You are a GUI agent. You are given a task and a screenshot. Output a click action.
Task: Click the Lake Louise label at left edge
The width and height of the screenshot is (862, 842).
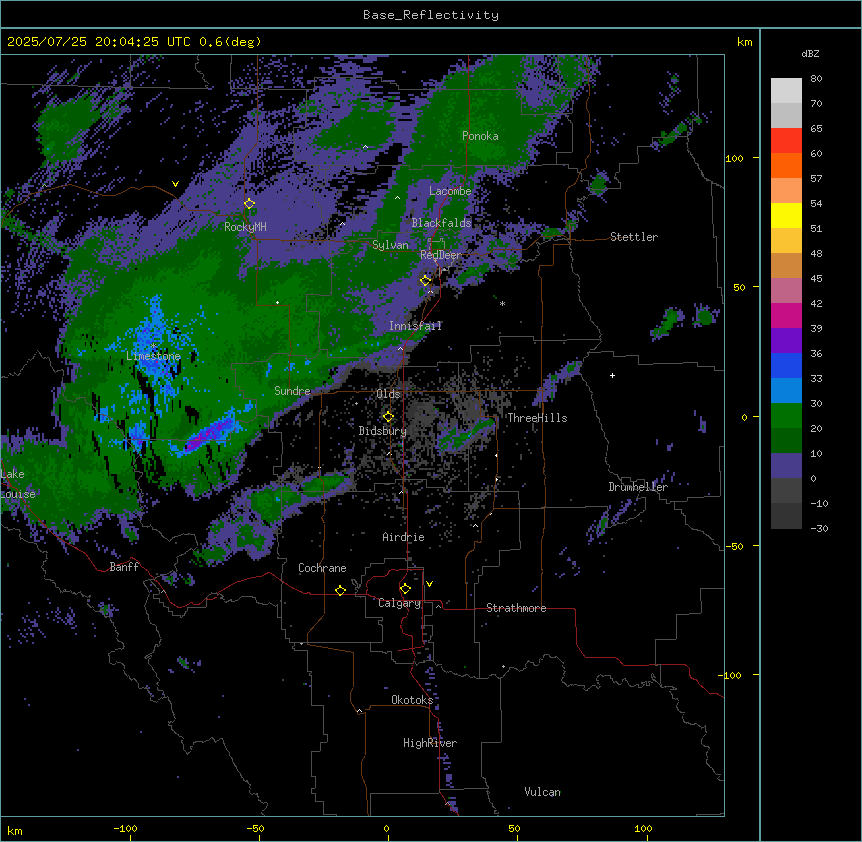click(x=18, y=484)
